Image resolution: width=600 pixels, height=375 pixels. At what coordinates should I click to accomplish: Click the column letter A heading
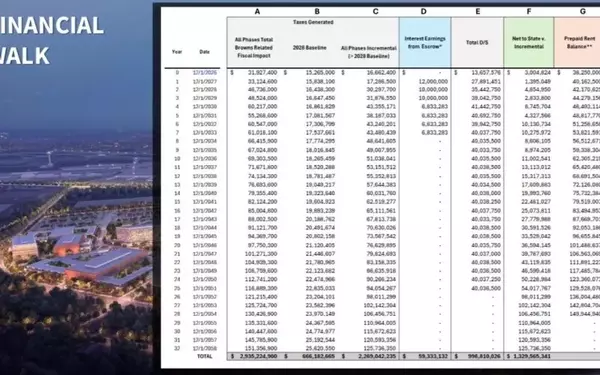pyautogui.click(x=257, y=11)
